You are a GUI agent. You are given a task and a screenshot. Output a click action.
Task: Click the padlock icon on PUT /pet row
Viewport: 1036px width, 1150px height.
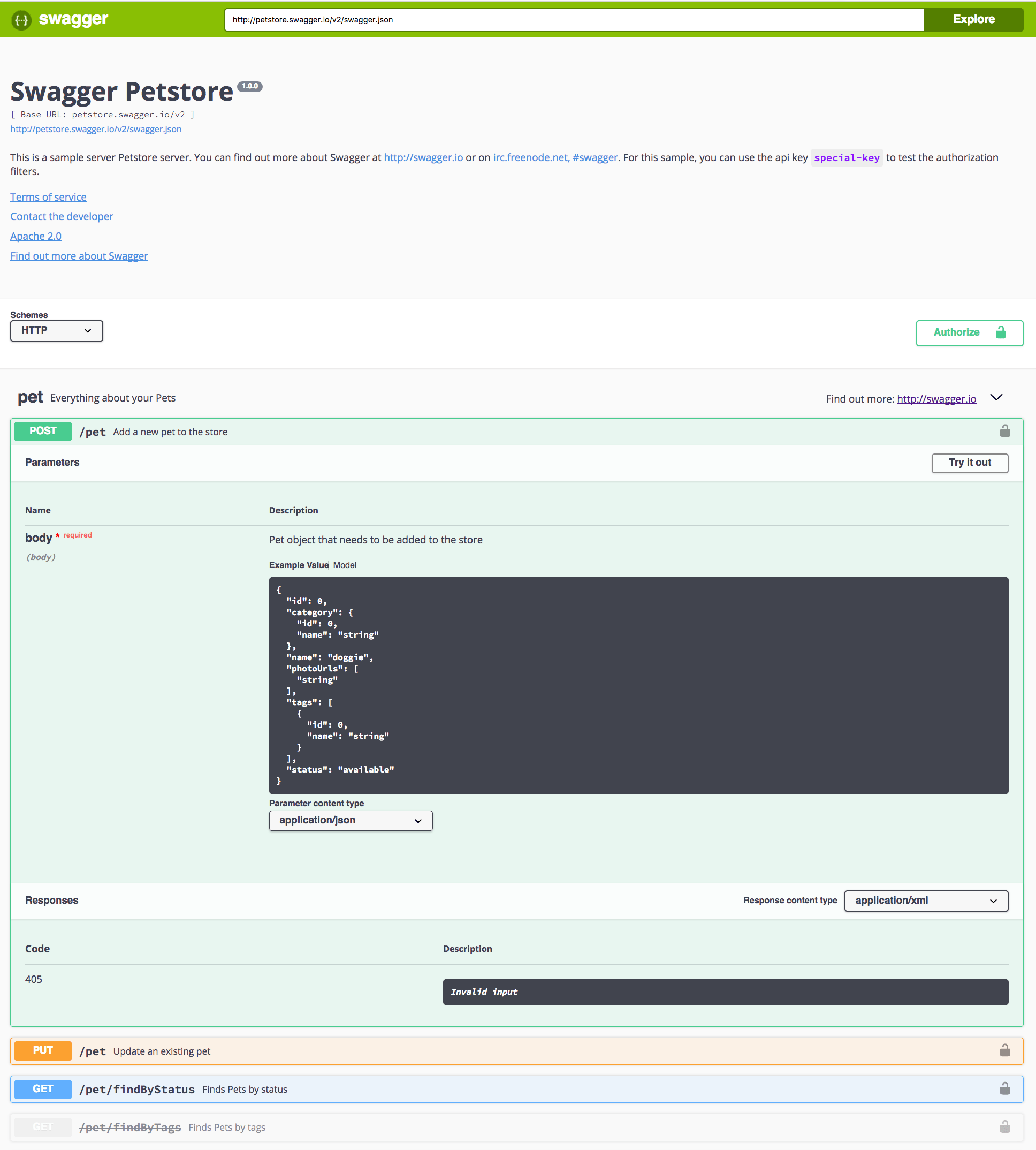coord(1005,1050)
